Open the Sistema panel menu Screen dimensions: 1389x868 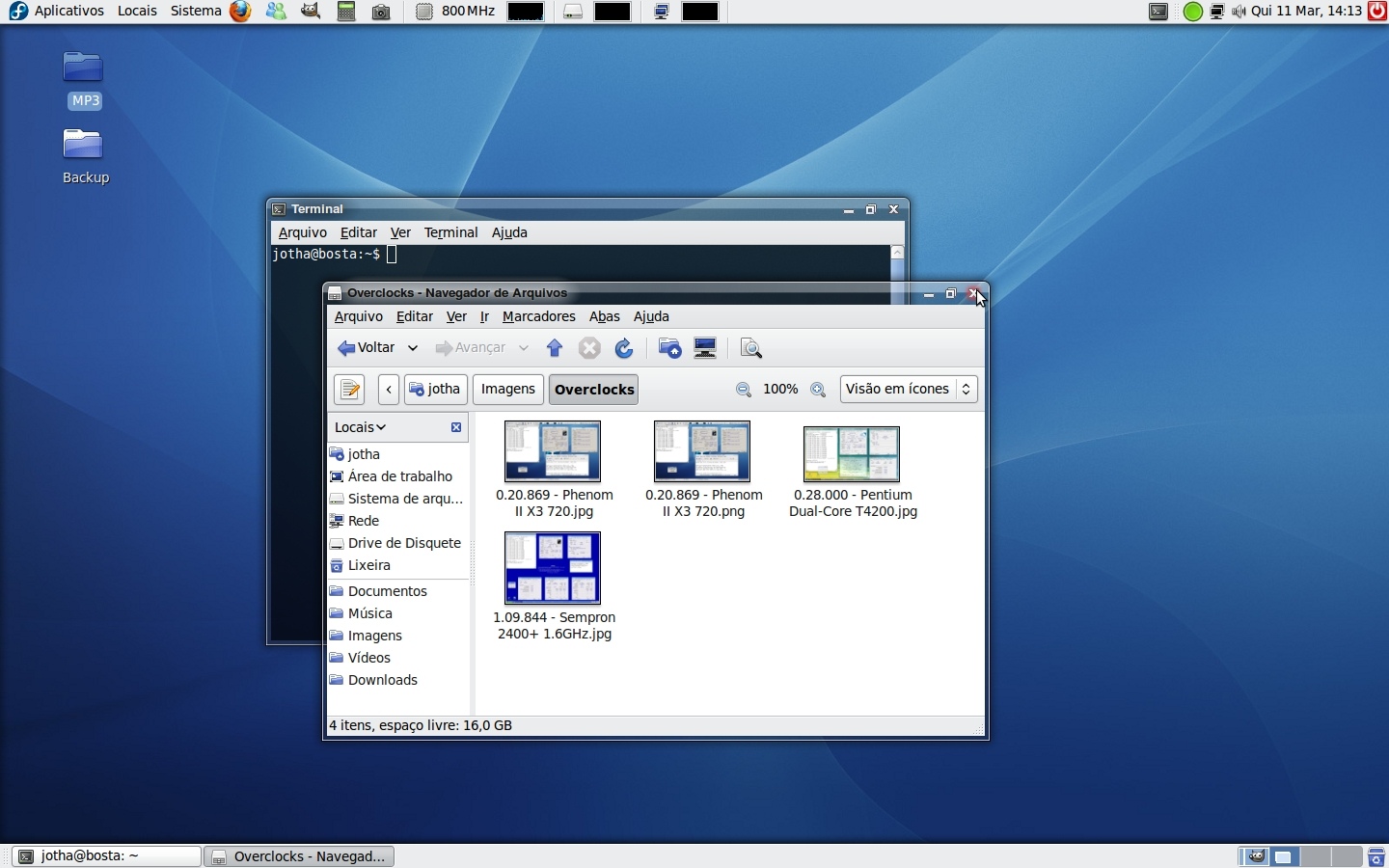pyautogui.click(x=196, y=12)
